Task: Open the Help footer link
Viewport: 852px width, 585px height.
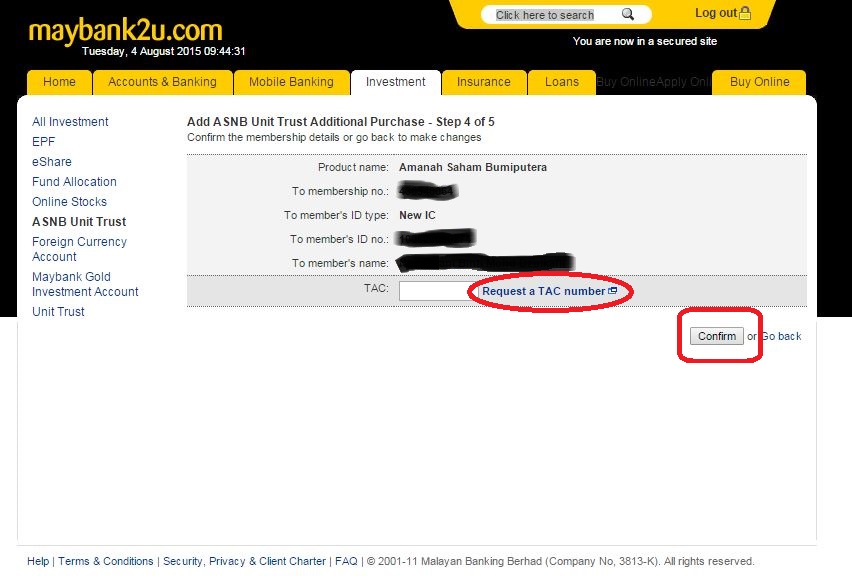Action: (x=38, y=561)
